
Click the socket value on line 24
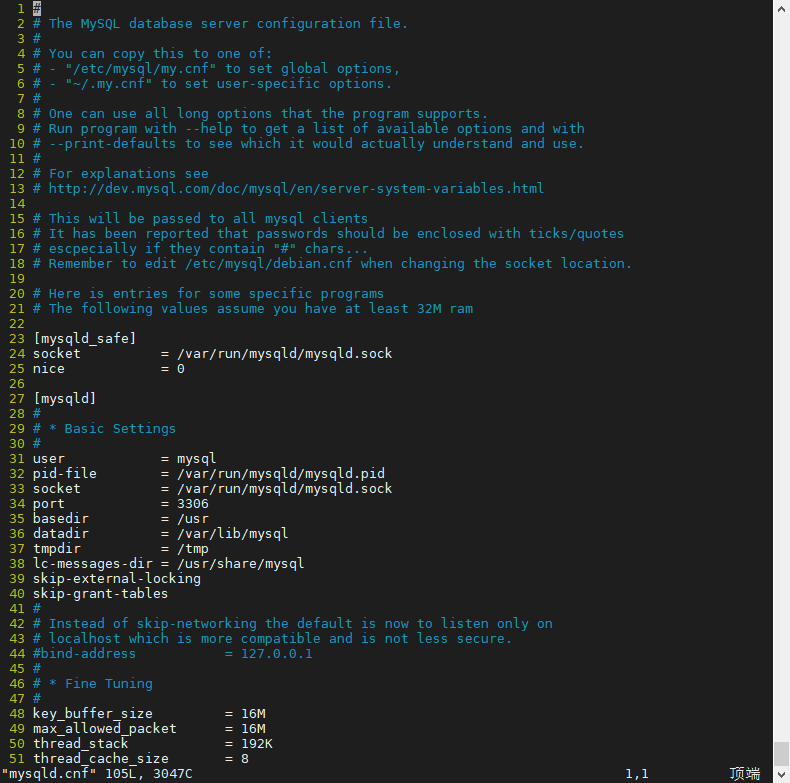(284, 354)
